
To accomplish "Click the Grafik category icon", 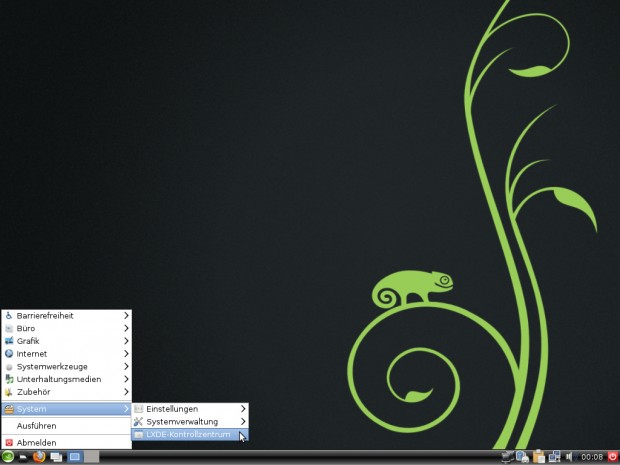I will [x=9, y=341].
